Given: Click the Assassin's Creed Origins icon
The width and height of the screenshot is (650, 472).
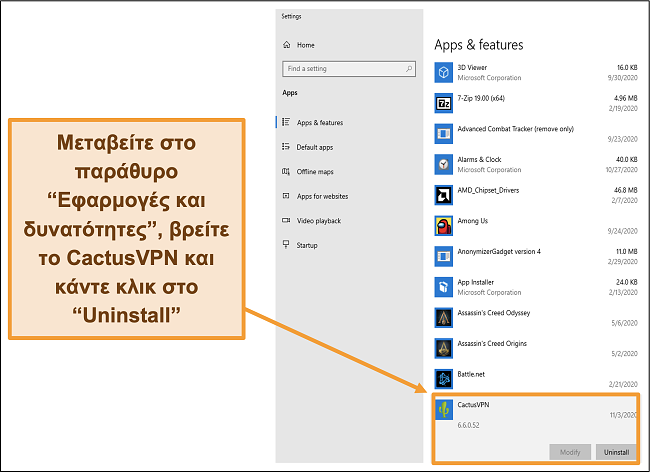Looking at the screenshot, I should pos(444,348).
